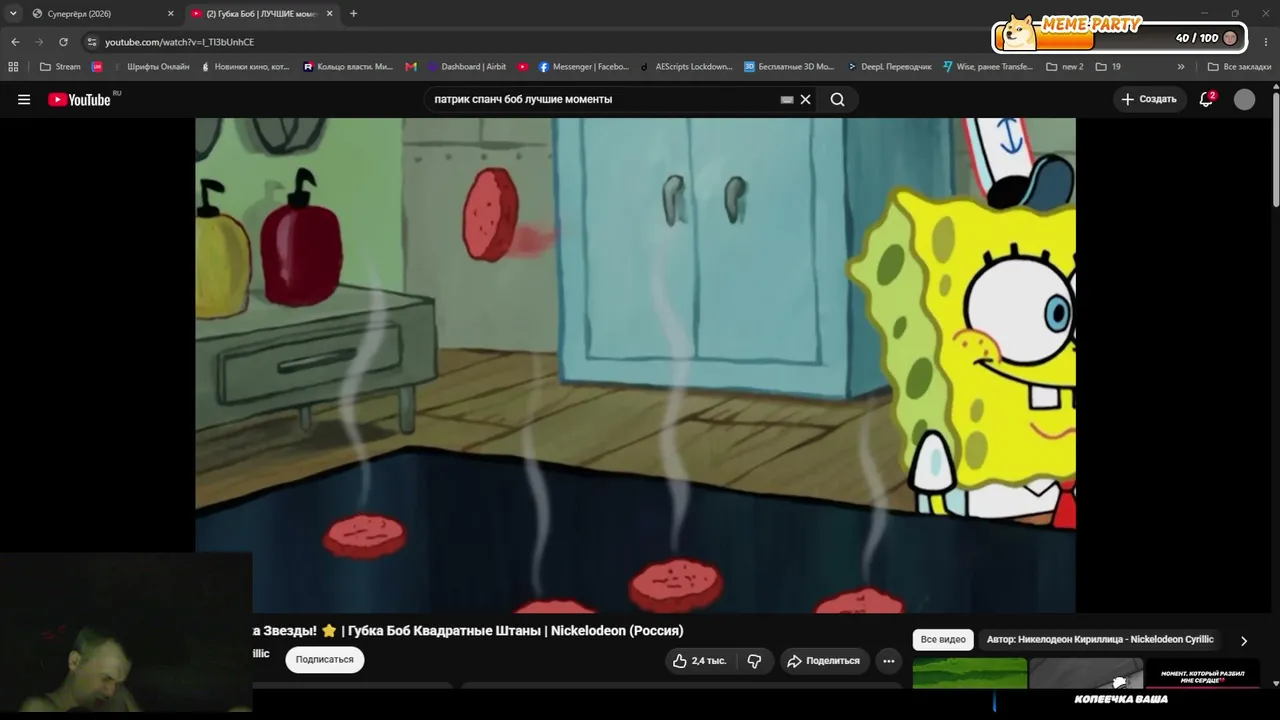
Task: Dislike the video with thumbs down
Action: [754, 660]
